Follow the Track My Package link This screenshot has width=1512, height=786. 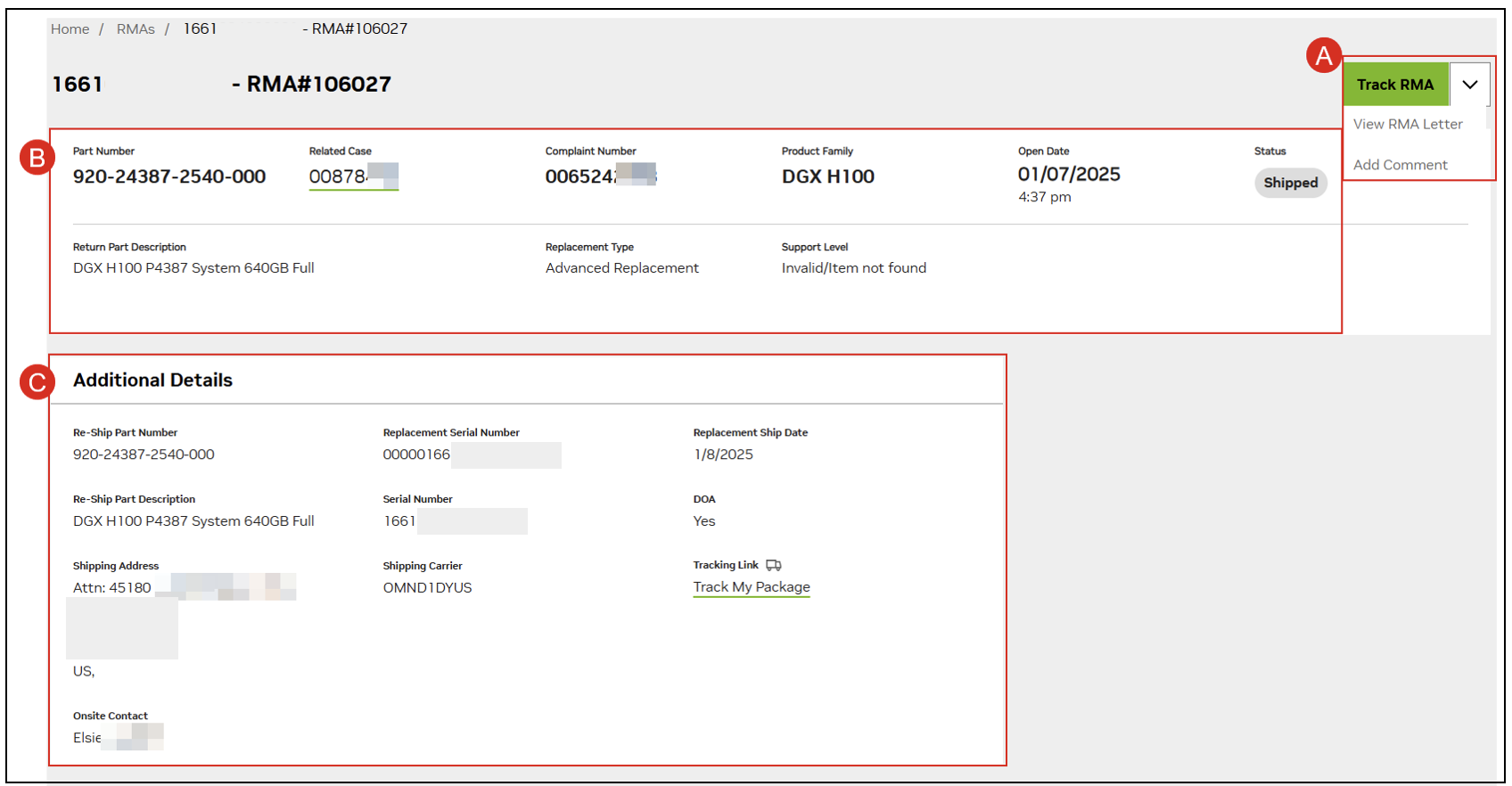[x=752, y=587]
